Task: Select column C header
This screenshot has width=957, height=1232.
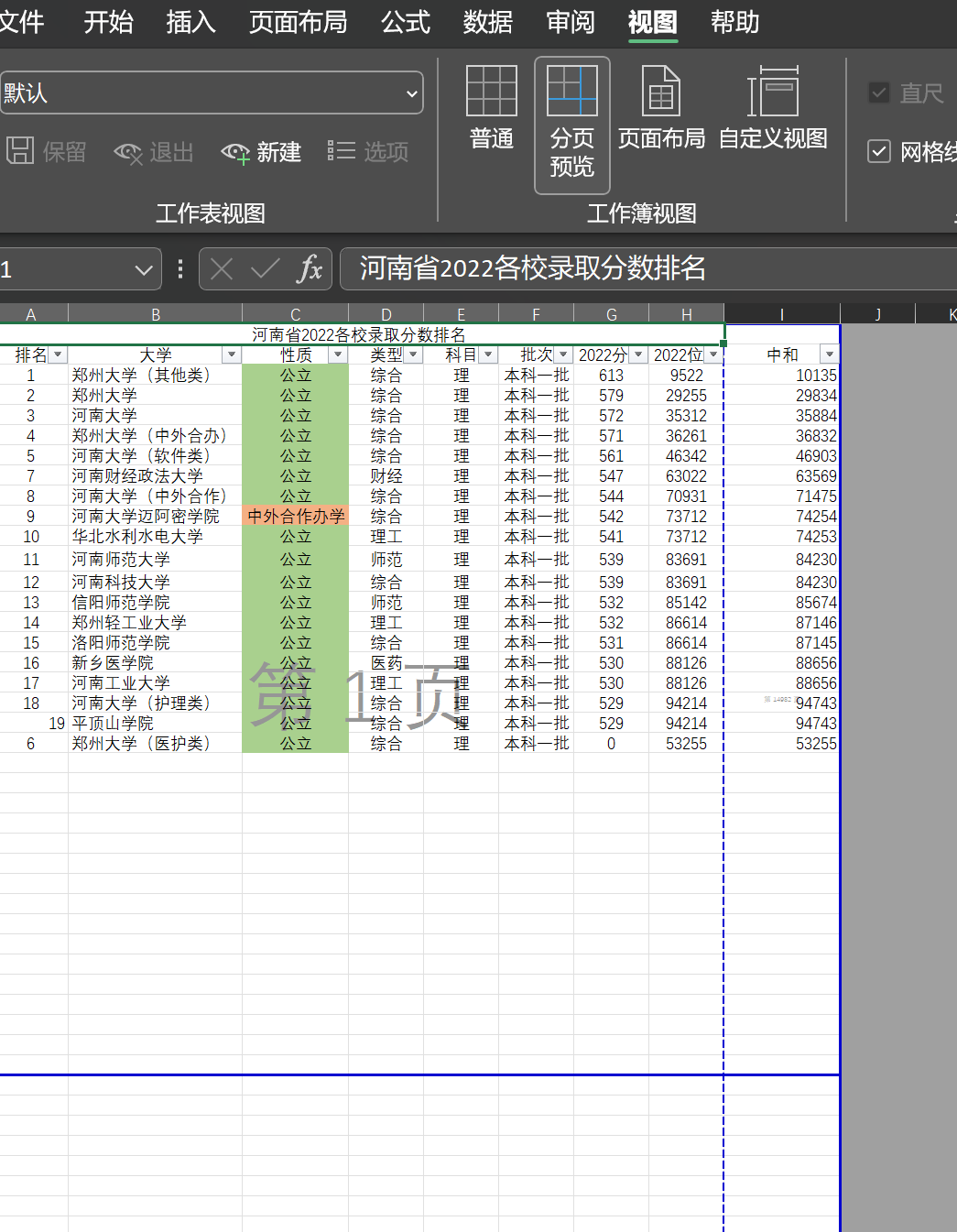Action: pyautogui.click(x=295, y=314)
